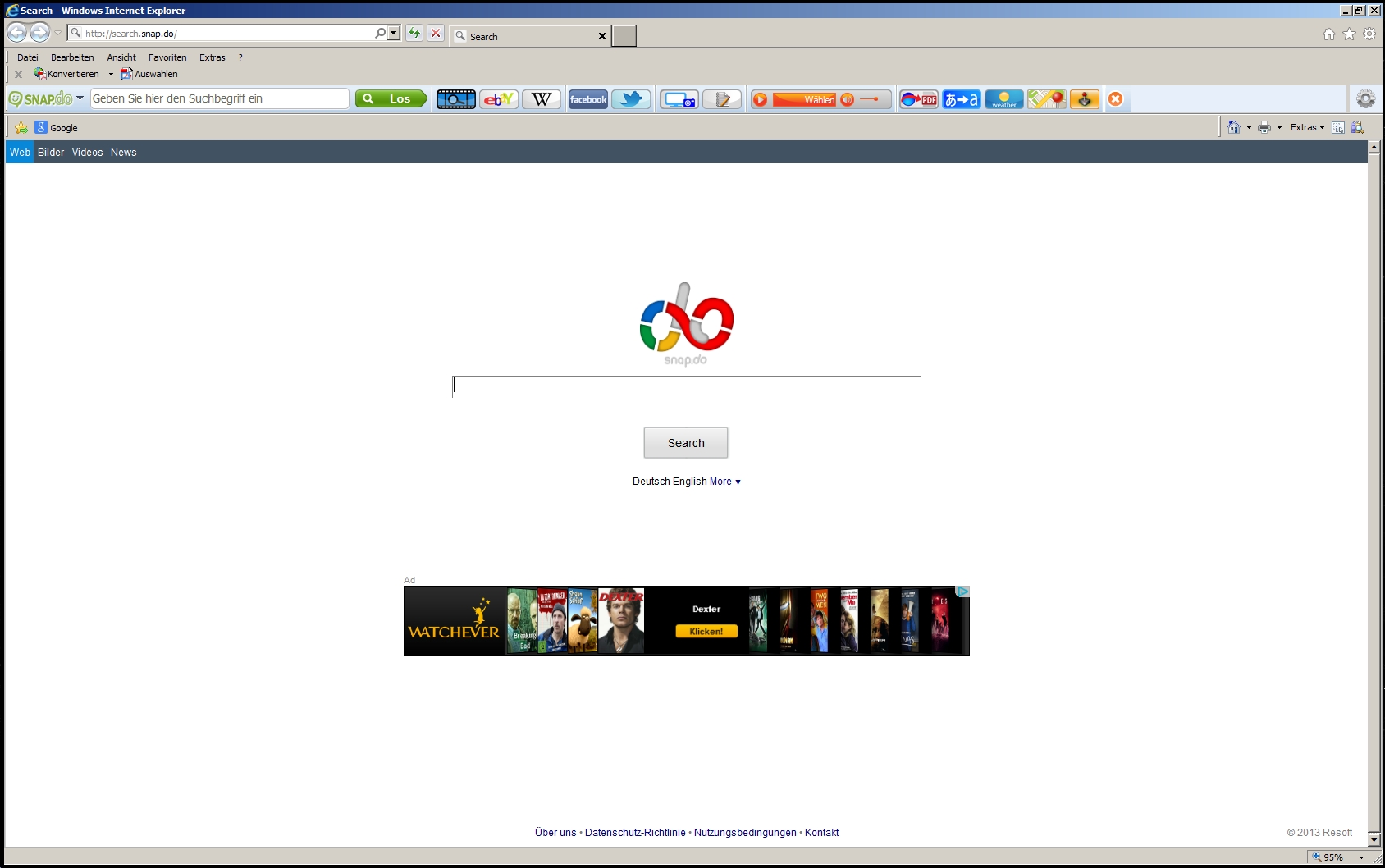Open the translator toolbar icon

pos(962,99)
